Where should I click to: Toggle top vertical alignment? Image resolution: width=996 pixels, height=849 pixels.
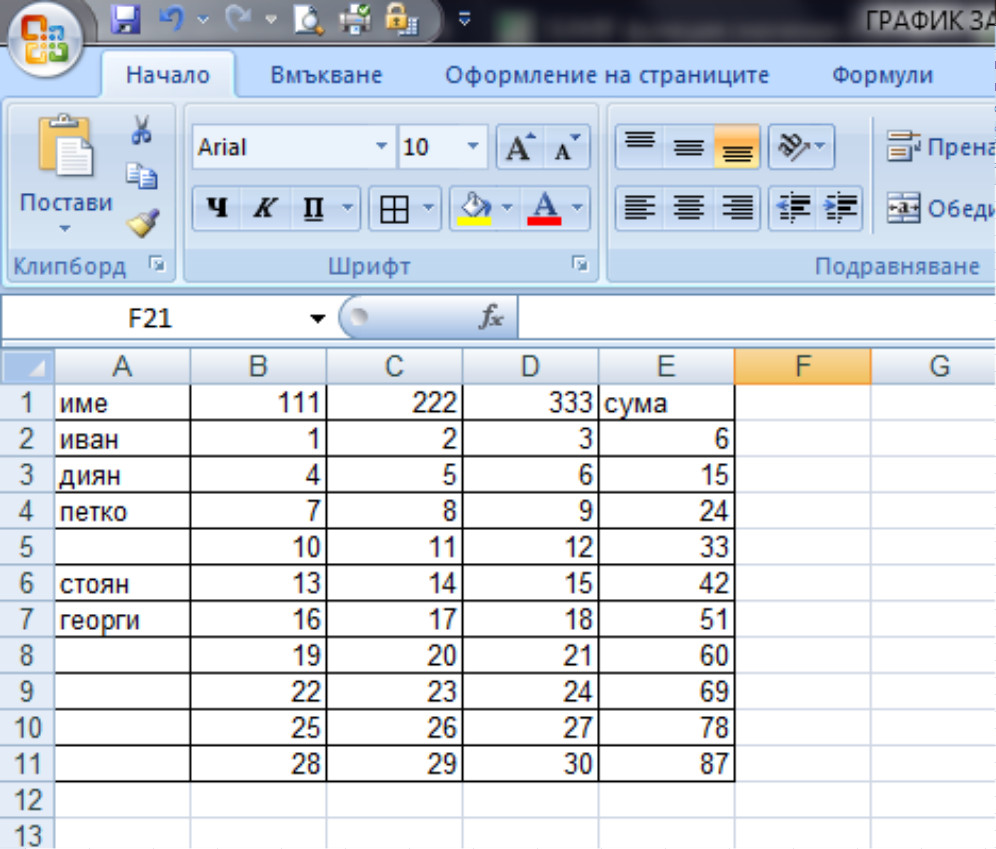pyautogui.click(x=640, y=147)
